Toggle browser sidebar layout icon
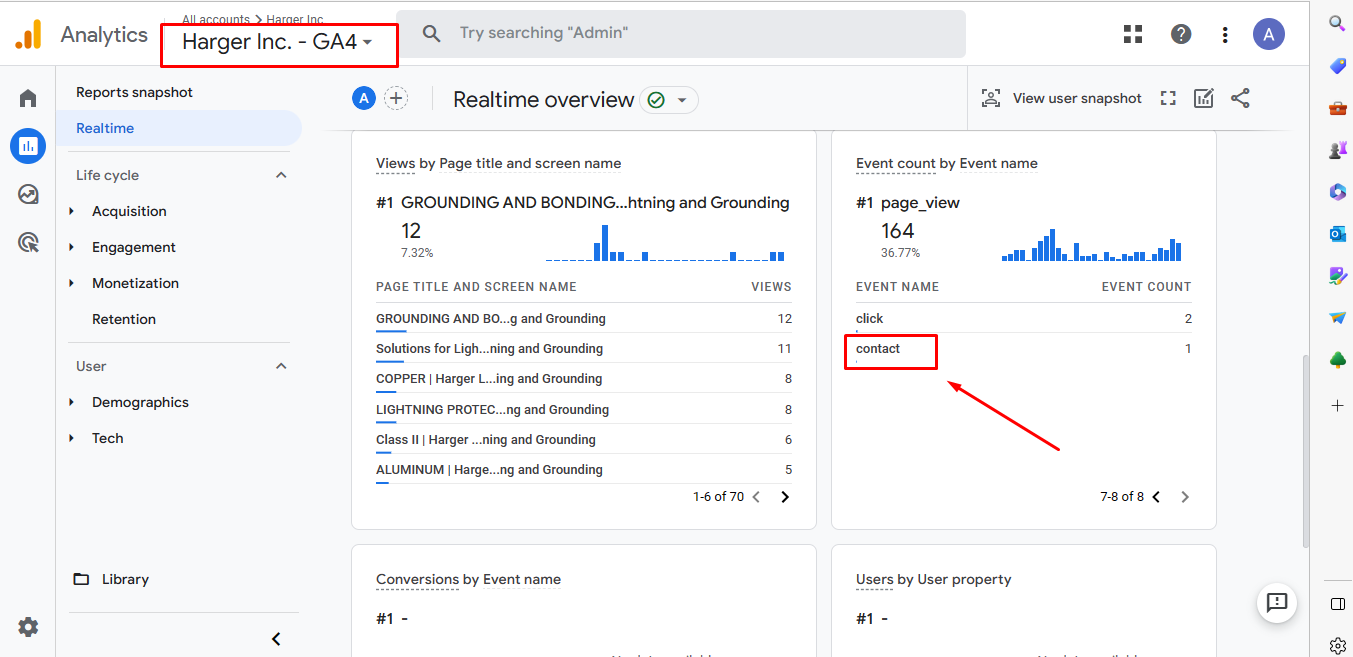 tap(1337, 604)
